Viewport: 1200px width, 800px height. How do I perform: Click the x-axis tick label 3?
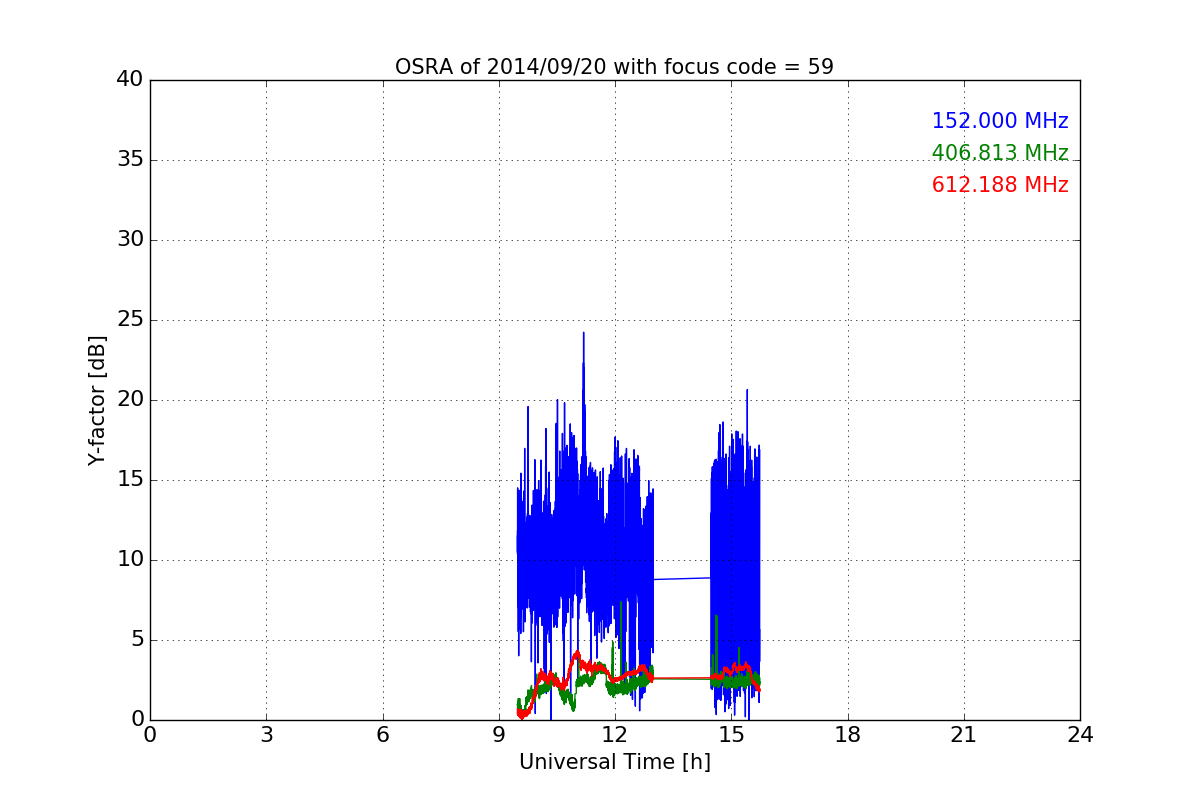point(266,735)
